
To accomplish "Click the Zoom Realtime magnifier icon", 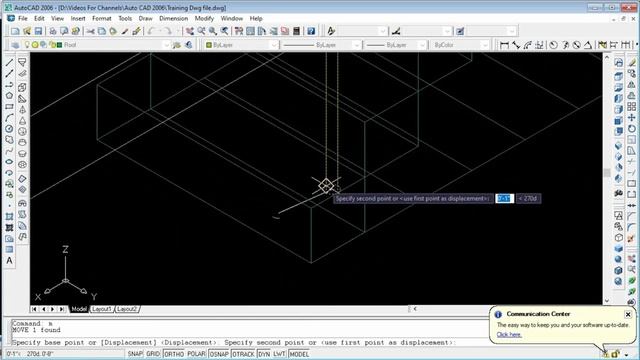I will click(x=201, y=31).
